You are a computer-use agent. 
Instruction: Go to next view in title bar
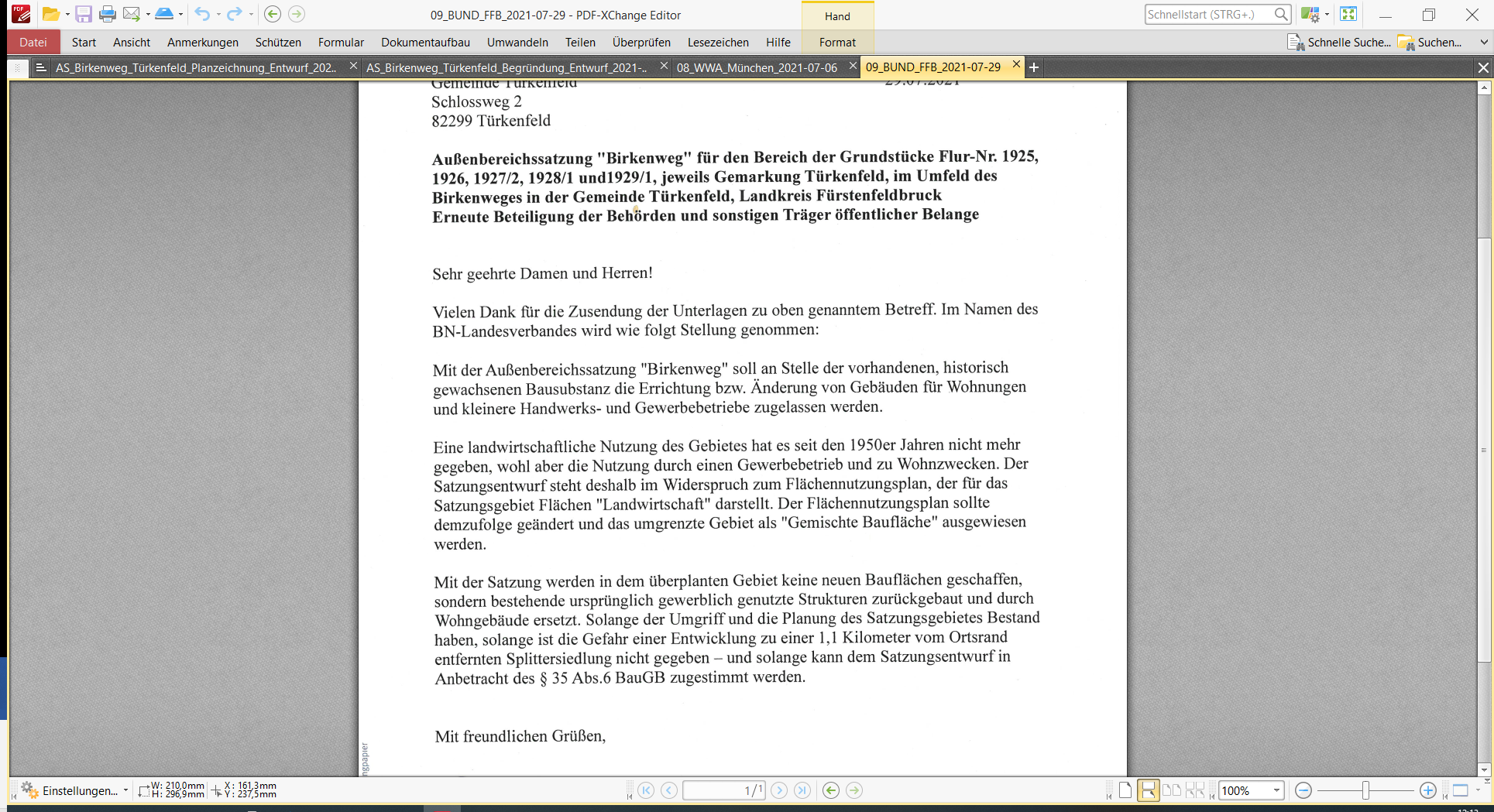click(x=297, y=14)
